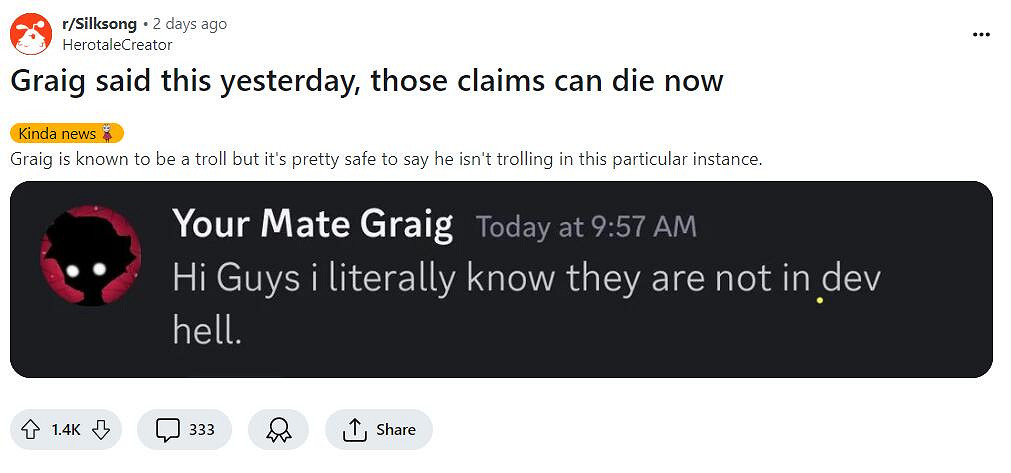Upvote the Graig post
Screen dimensions: 1011x473
pos(33,429)
